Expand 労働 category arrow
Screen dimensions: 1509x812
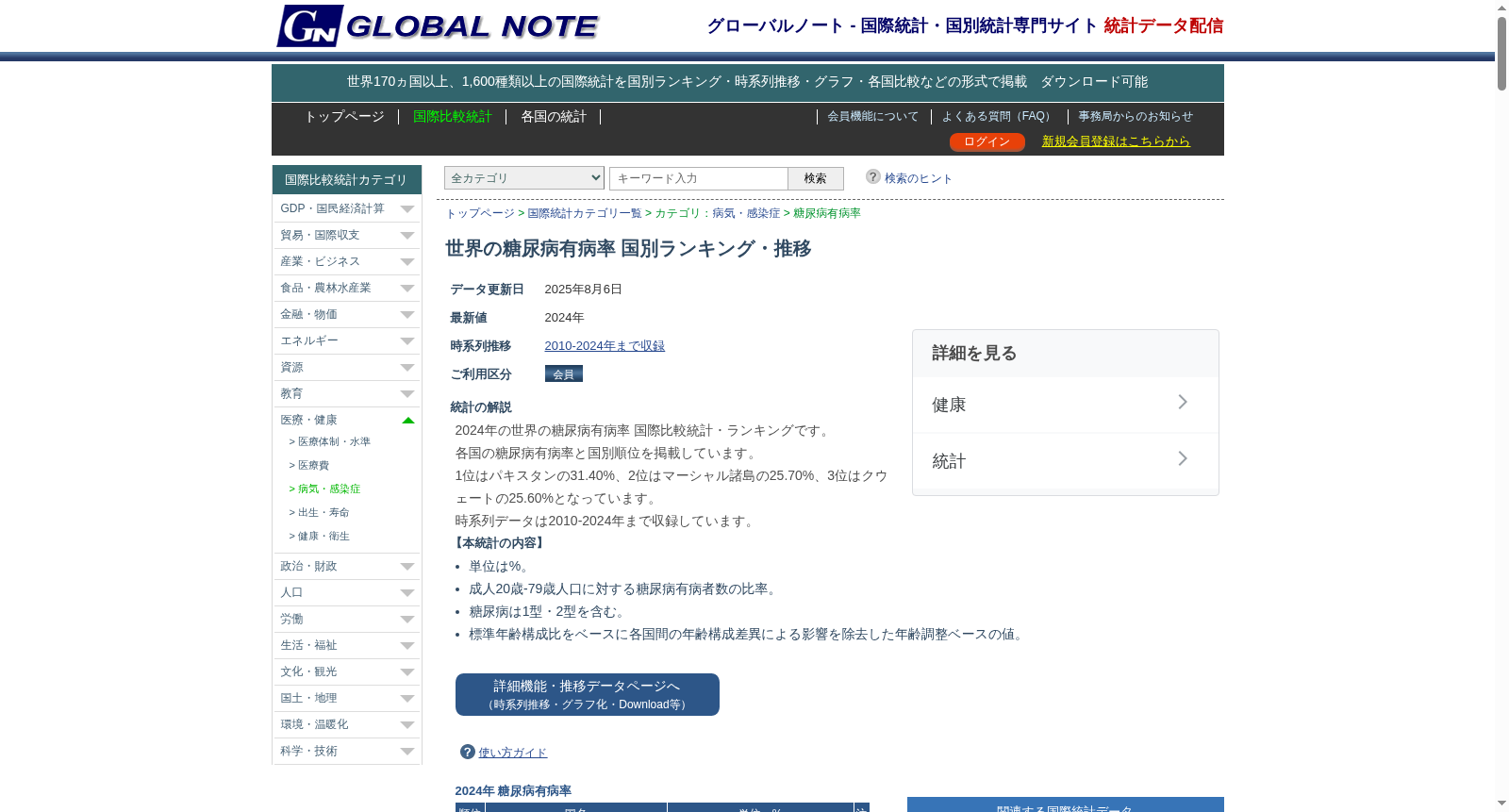click(407, 620)
